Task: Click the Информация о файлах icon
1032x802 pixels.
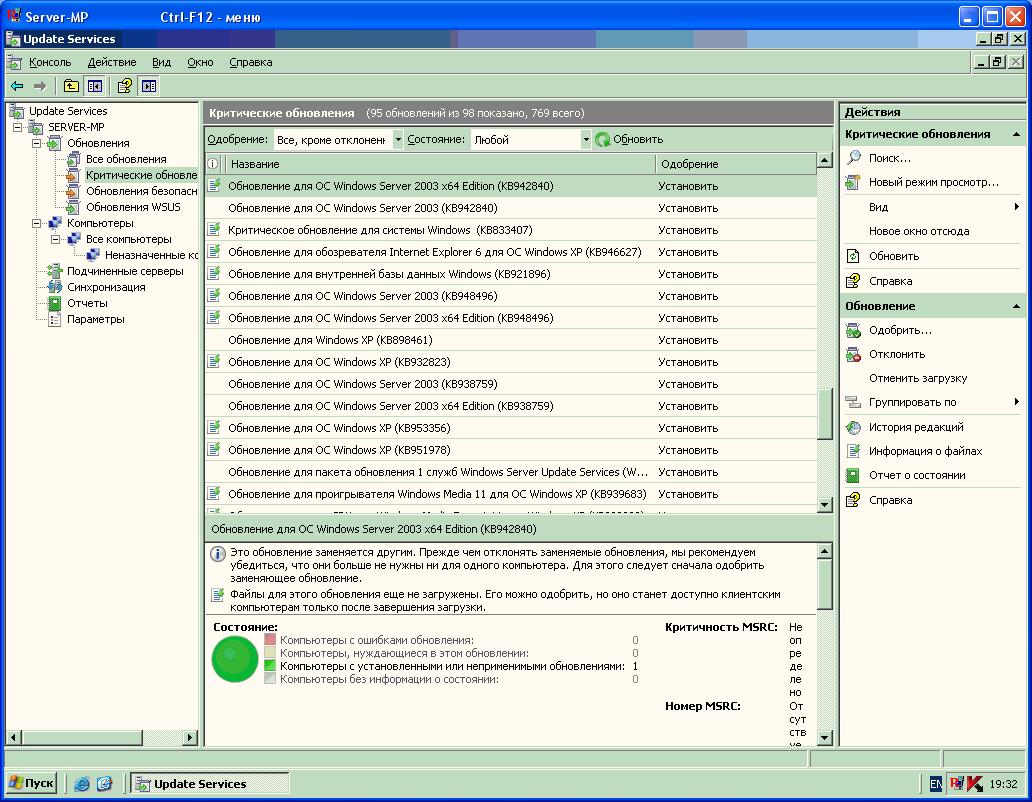Action: [854, 451]
